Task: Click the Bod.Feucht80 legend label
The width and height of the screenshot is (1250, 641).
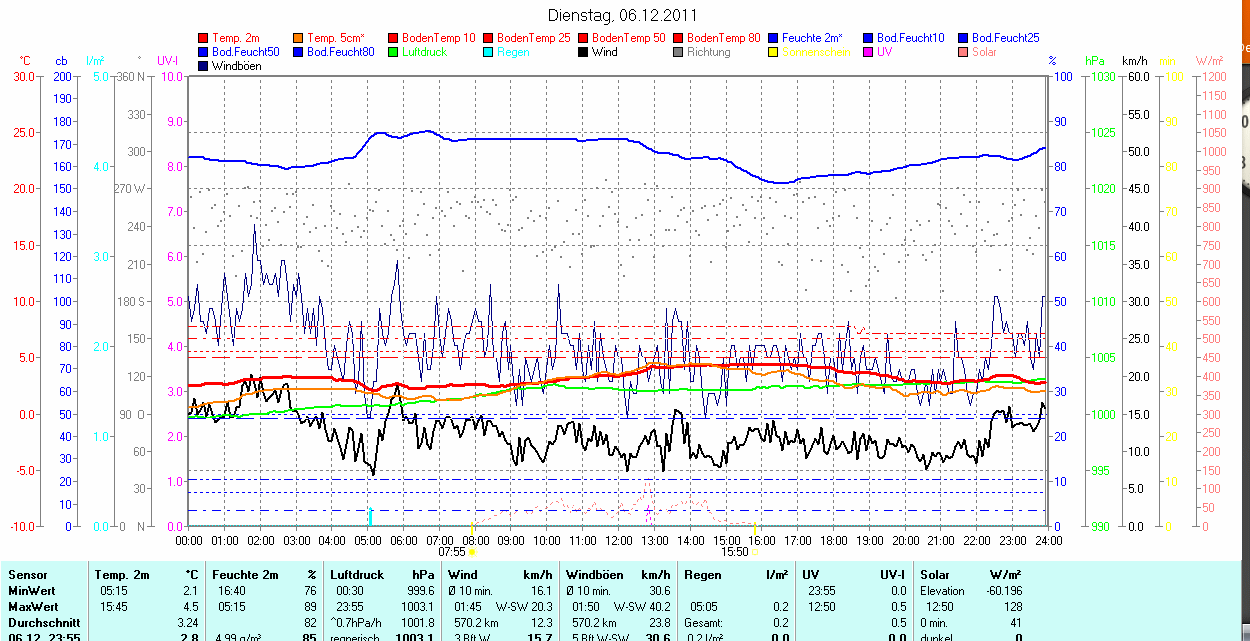Action: coord(340,52)
